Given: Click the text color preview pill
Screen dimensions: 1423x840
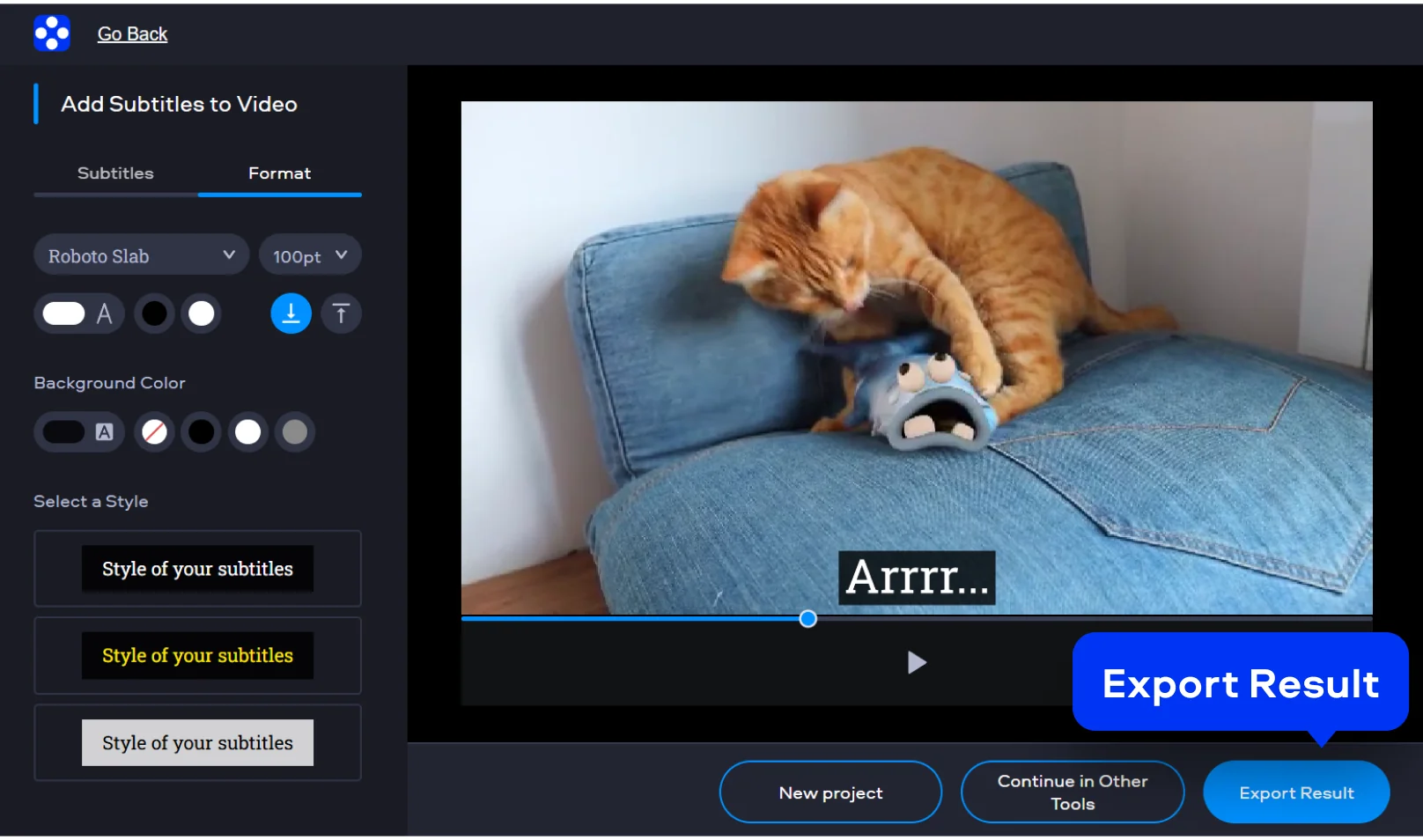Looking at the screenshot, I should (x=78, y=313).
